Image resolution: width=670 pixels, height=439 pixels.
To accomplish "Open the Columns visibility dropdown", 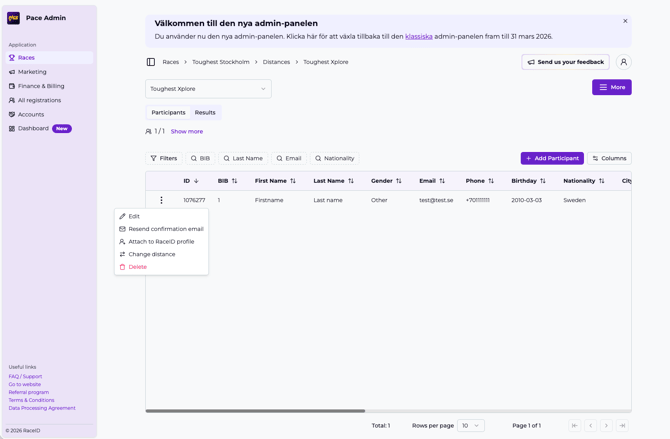I will pyautogui.click(x=609, y=158).
